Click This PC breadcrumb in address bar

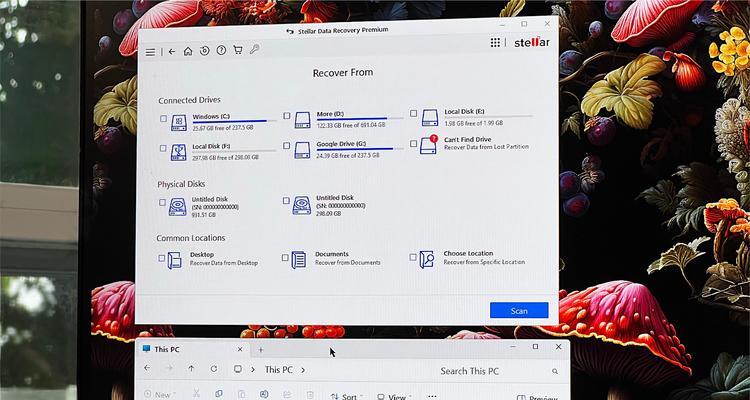tap(279, 370)
